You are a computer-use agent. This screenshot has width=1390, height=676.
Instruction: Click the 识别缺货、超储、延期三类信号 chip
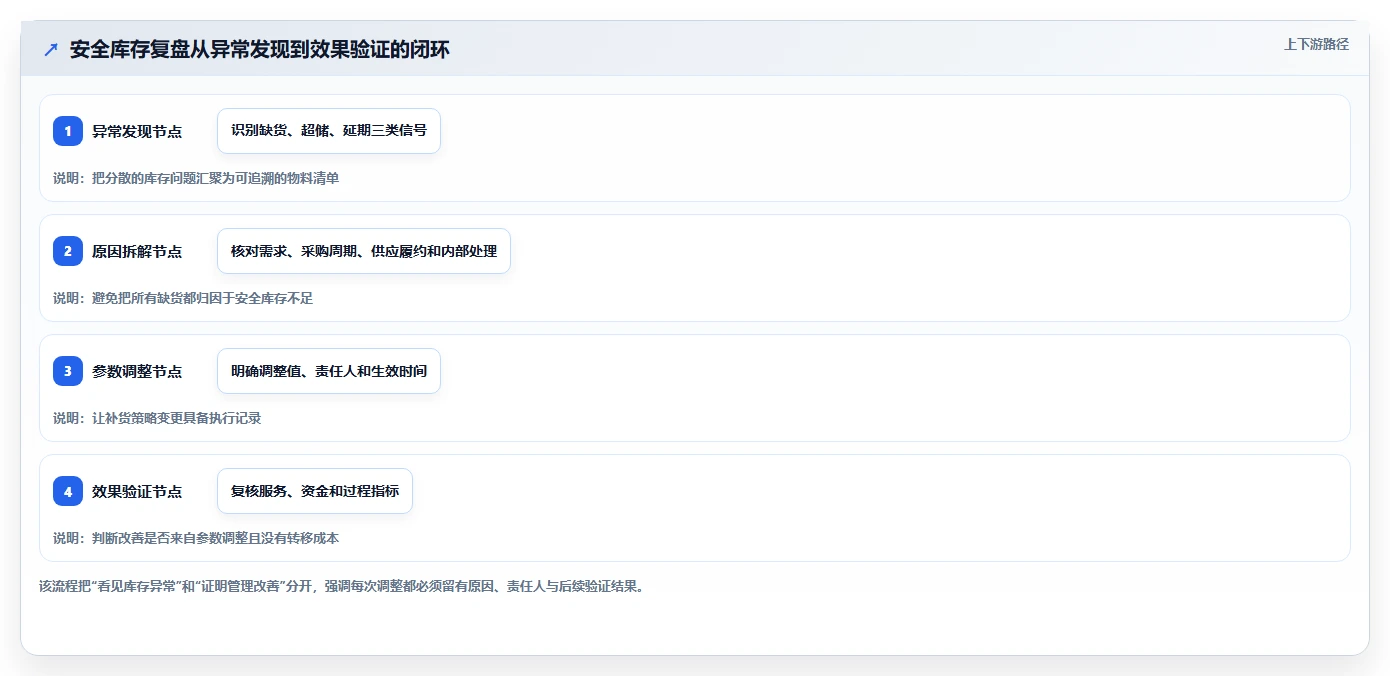(x=329, y=131)
